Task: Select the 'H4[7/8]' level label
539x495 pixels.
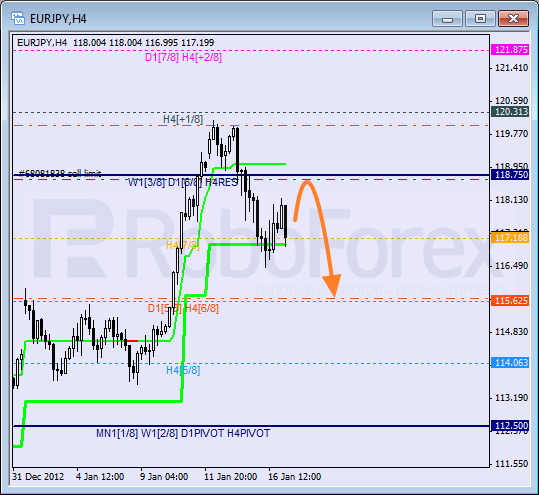Action: point(183,245)
